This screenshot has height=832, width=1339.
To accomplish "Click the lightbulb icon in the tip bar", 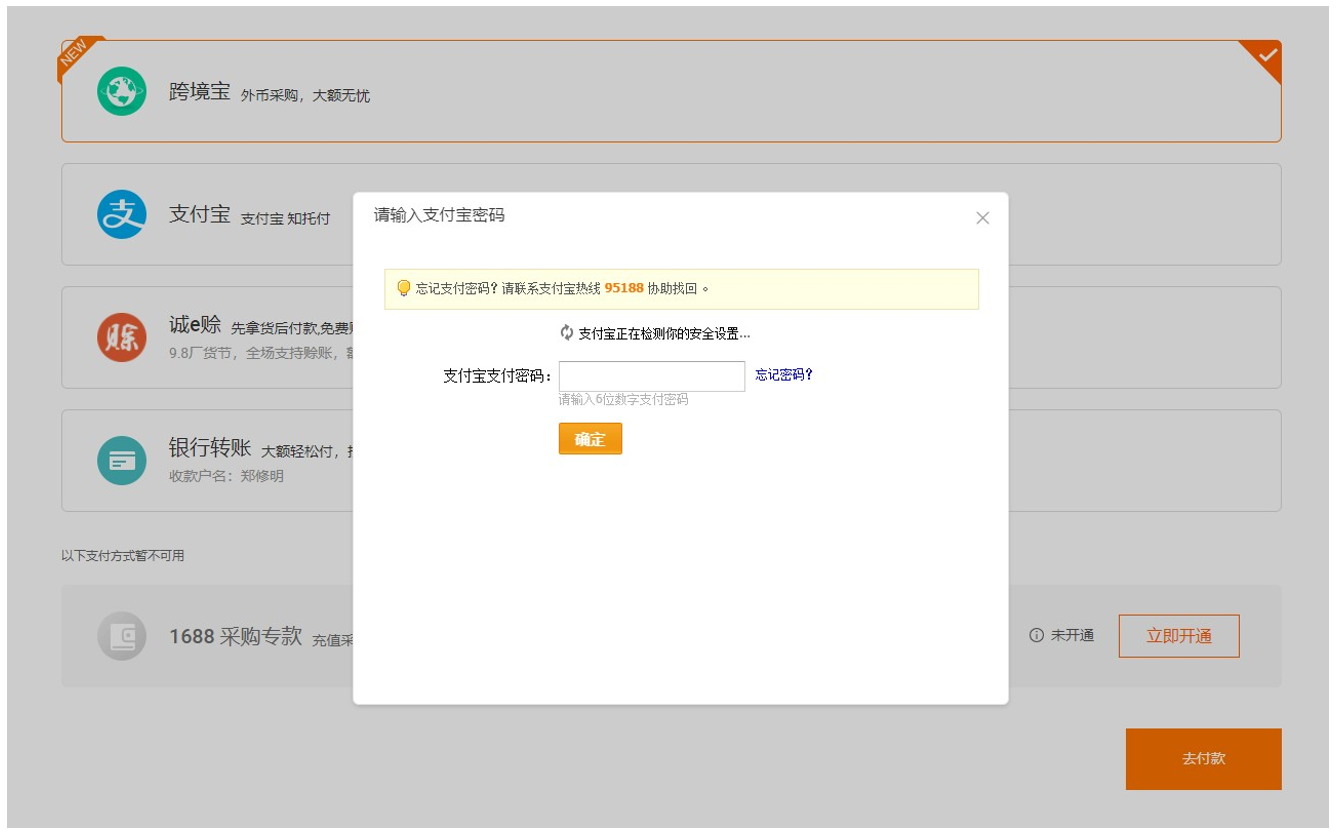I will (404, 288).
